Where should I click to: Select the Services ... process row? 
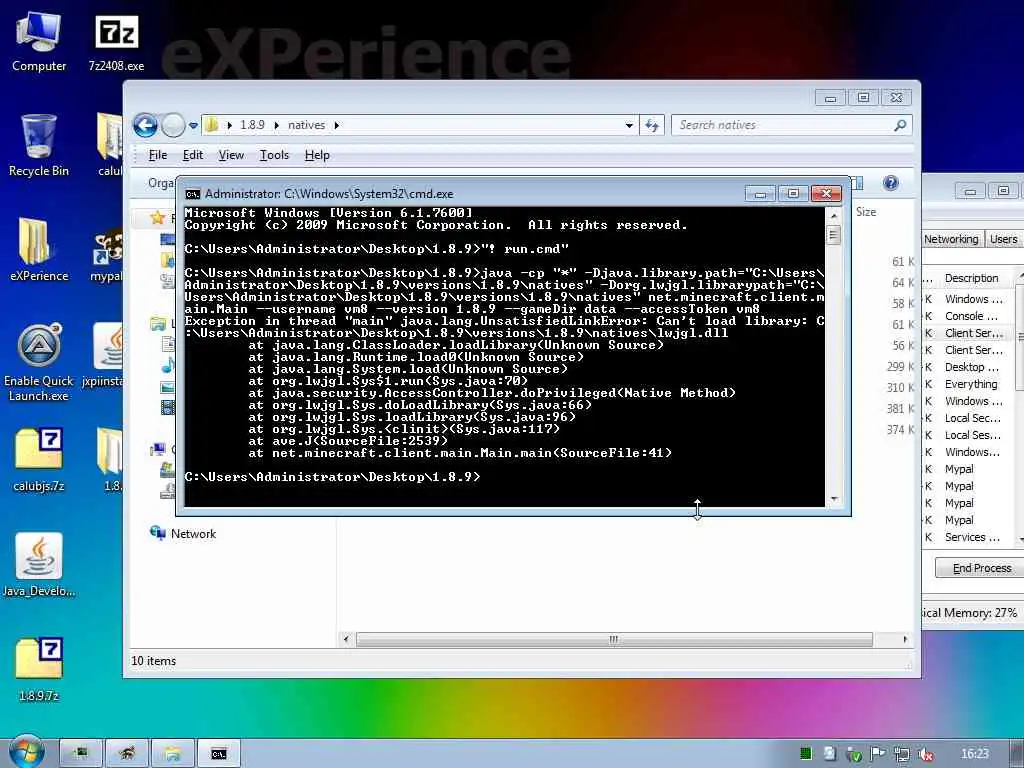click(x=971, y=537)
